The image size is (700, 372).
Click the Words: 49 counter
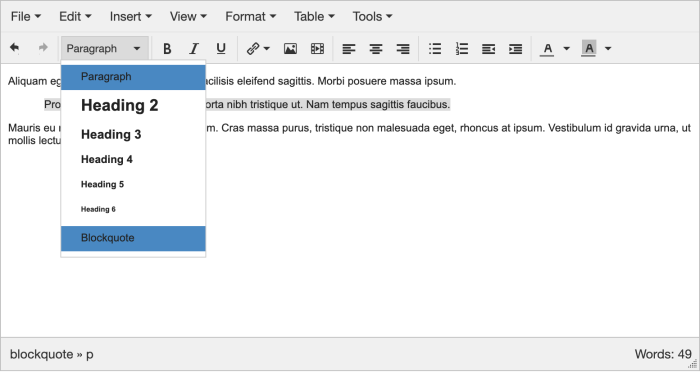(663, 354)
